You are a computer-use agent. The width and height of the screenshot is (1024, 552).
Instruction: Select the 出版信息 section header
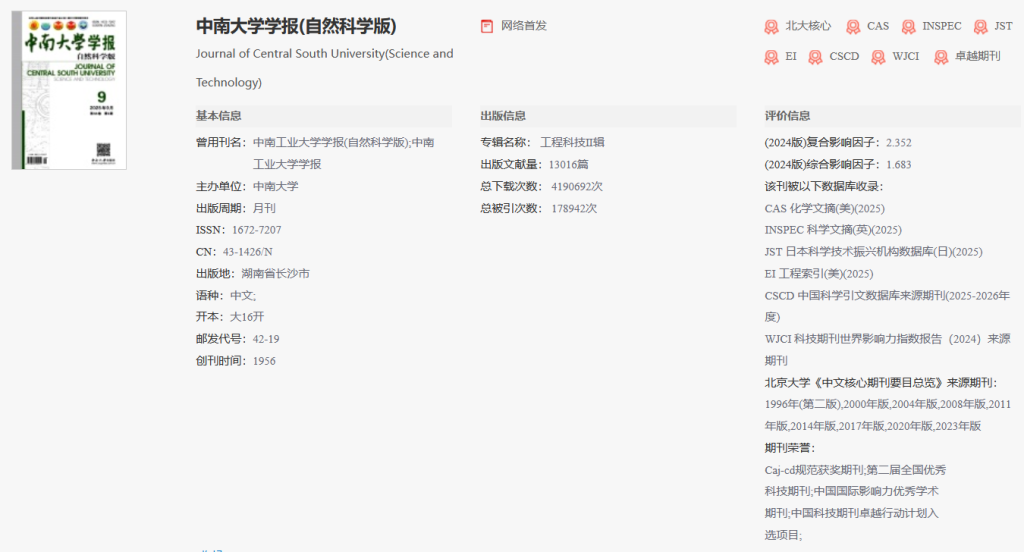[x=503, y=116]
